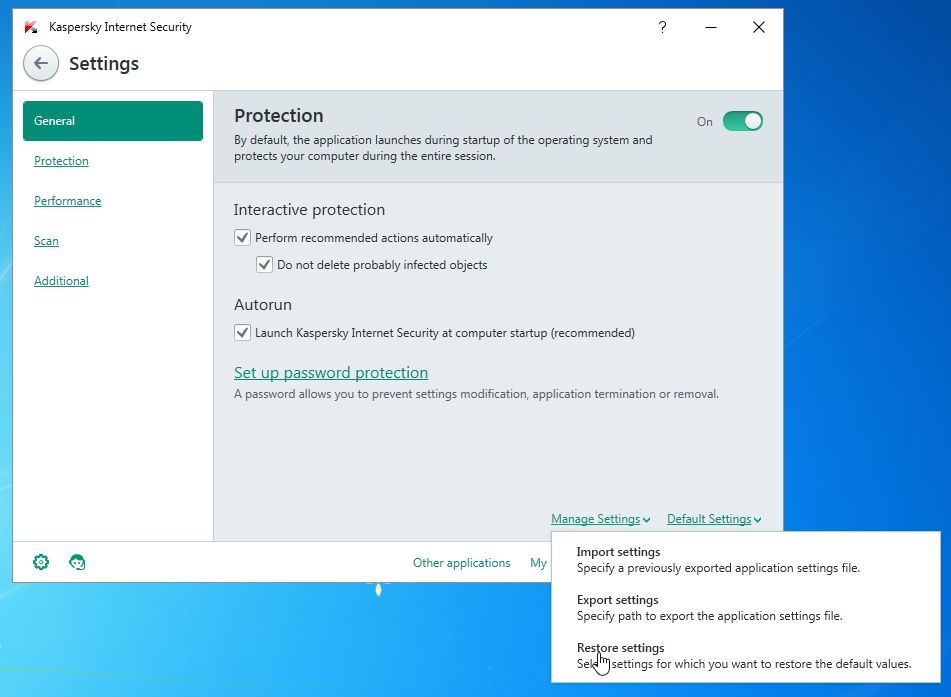Choose Restore settings from the menu
The height and width of the screenshot is (697, 951).
tap(745, 656)
